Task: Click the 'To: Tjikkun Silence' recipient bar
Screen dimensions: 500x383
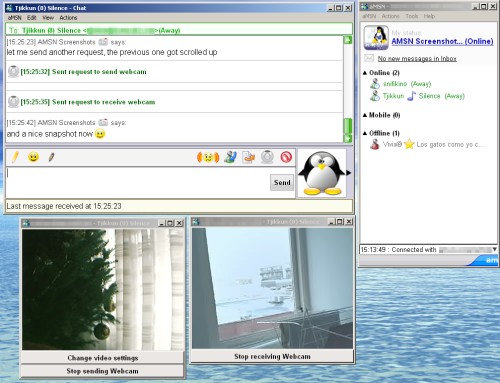Action: [179, 30]
